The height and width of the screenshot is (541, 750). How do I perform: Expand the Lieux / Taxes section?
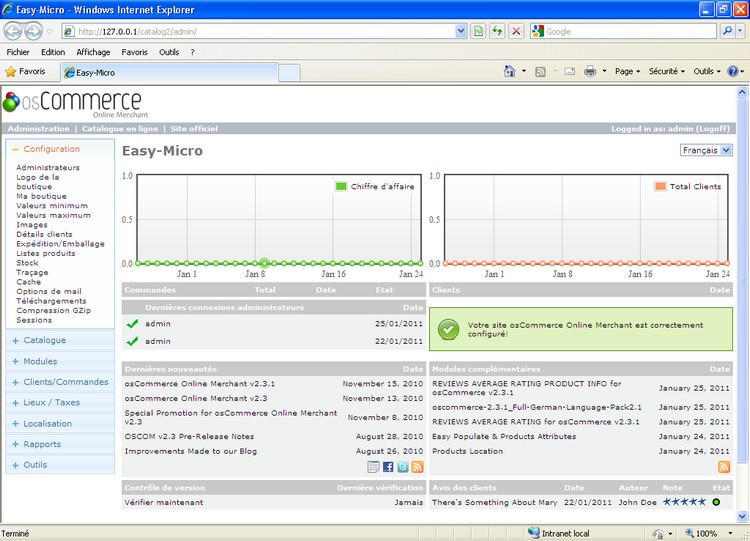click(x=60, y=402)
